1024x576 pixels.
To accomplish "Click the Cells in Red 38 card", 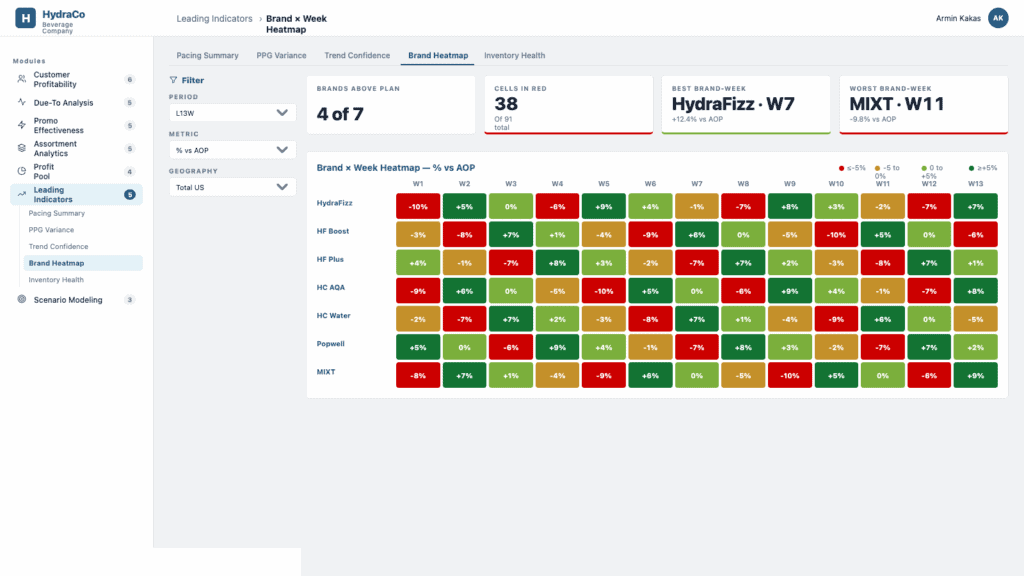I will pos(569,104).
